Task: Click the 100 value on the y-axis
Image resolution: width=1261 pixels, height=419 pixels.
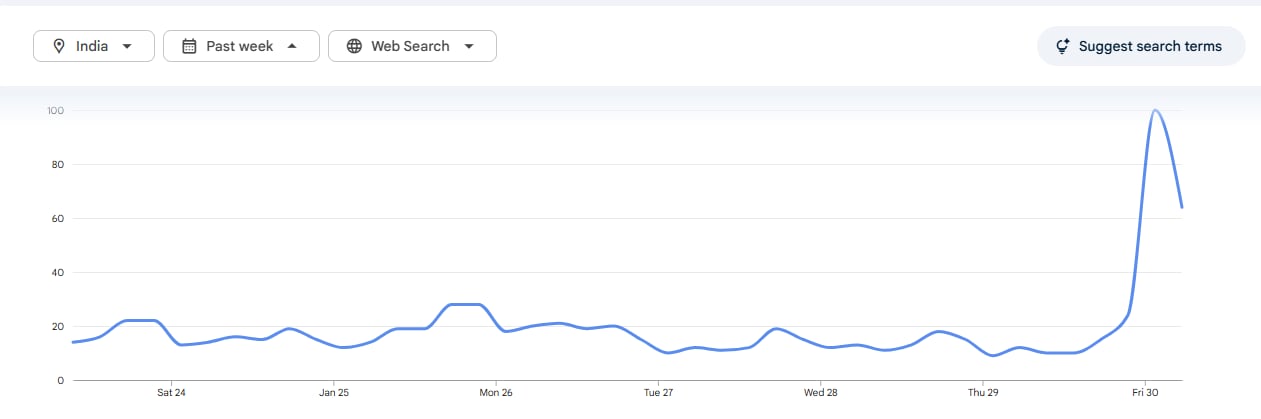Action: (x=55, y=110)
